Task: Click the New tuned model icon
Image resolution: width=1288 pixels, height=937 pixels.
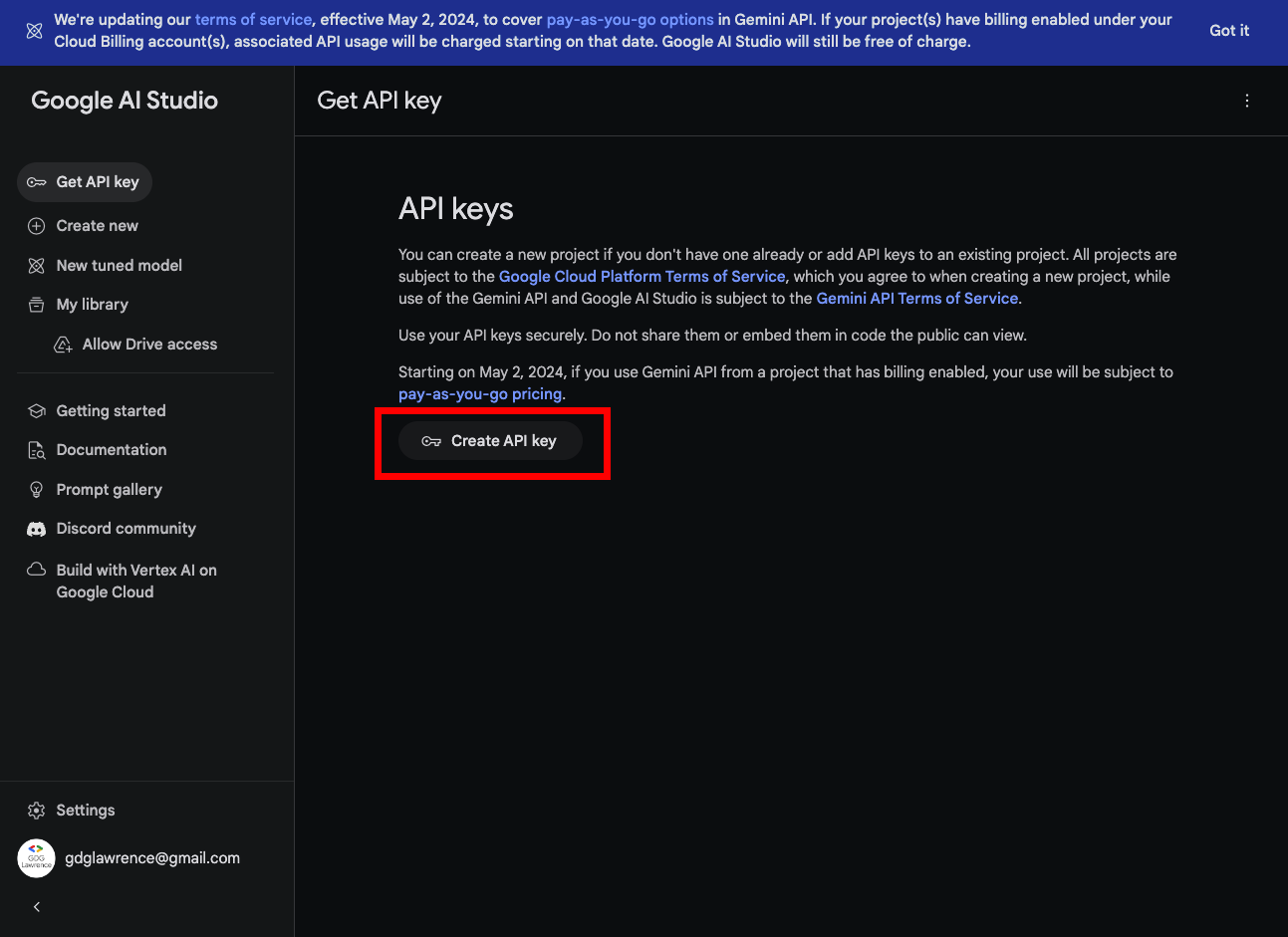Action: point(37,266)
